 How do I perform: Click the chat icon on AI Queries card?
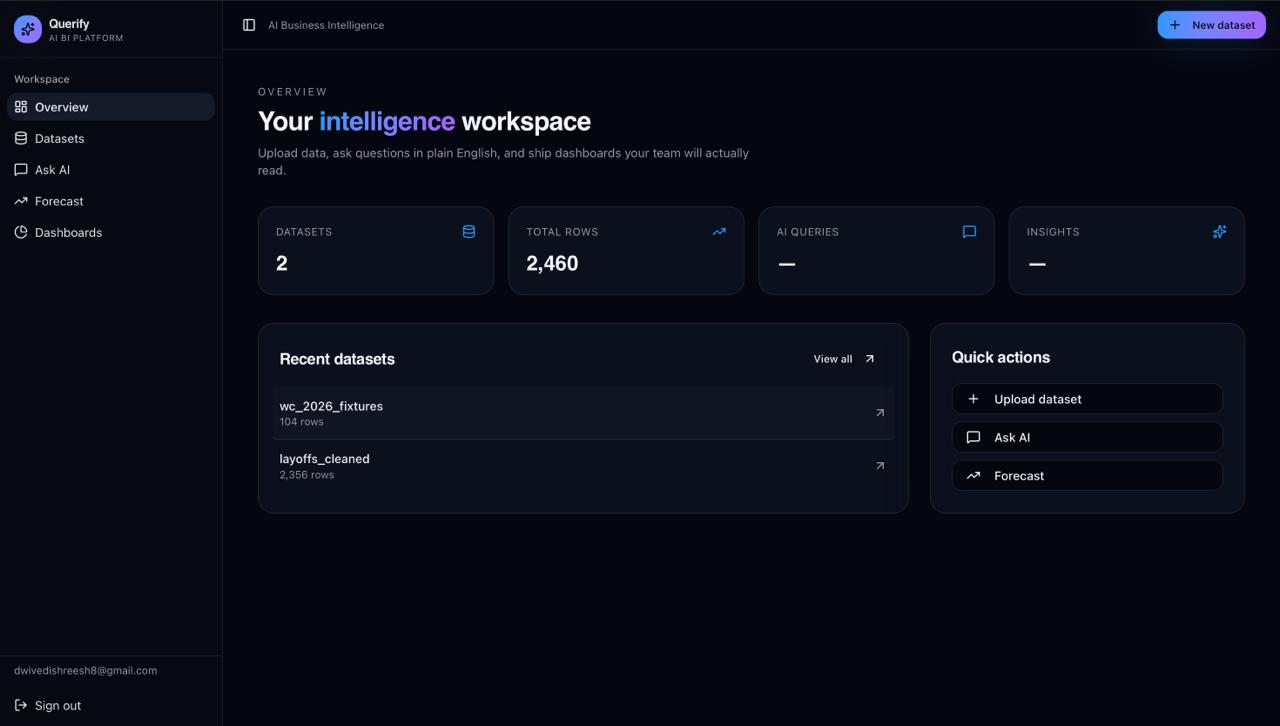[969, 232]
